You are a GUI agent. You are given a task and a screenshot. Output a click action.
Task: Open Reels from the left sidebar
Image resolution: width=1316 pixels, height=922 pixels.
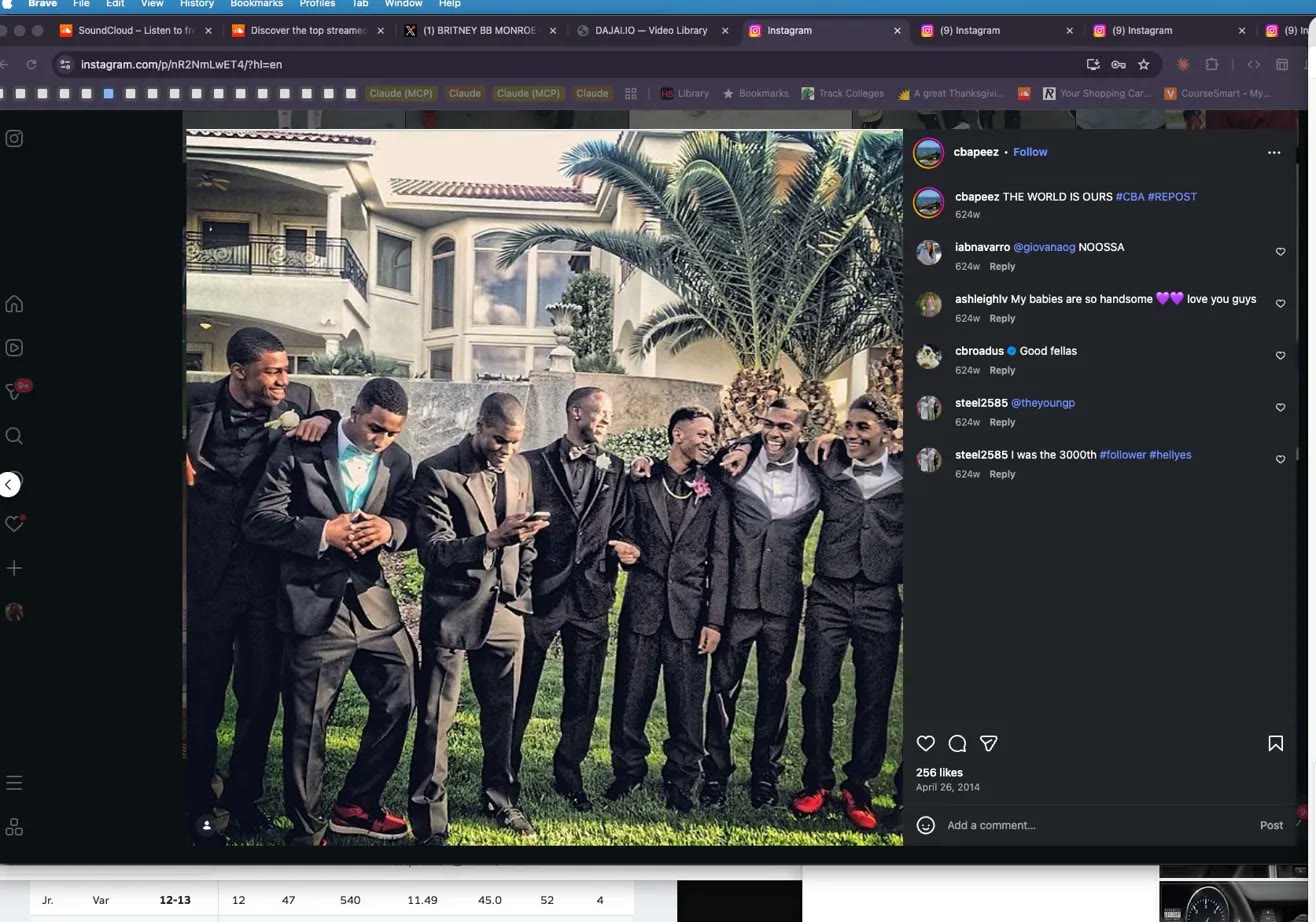pos(14,348)
